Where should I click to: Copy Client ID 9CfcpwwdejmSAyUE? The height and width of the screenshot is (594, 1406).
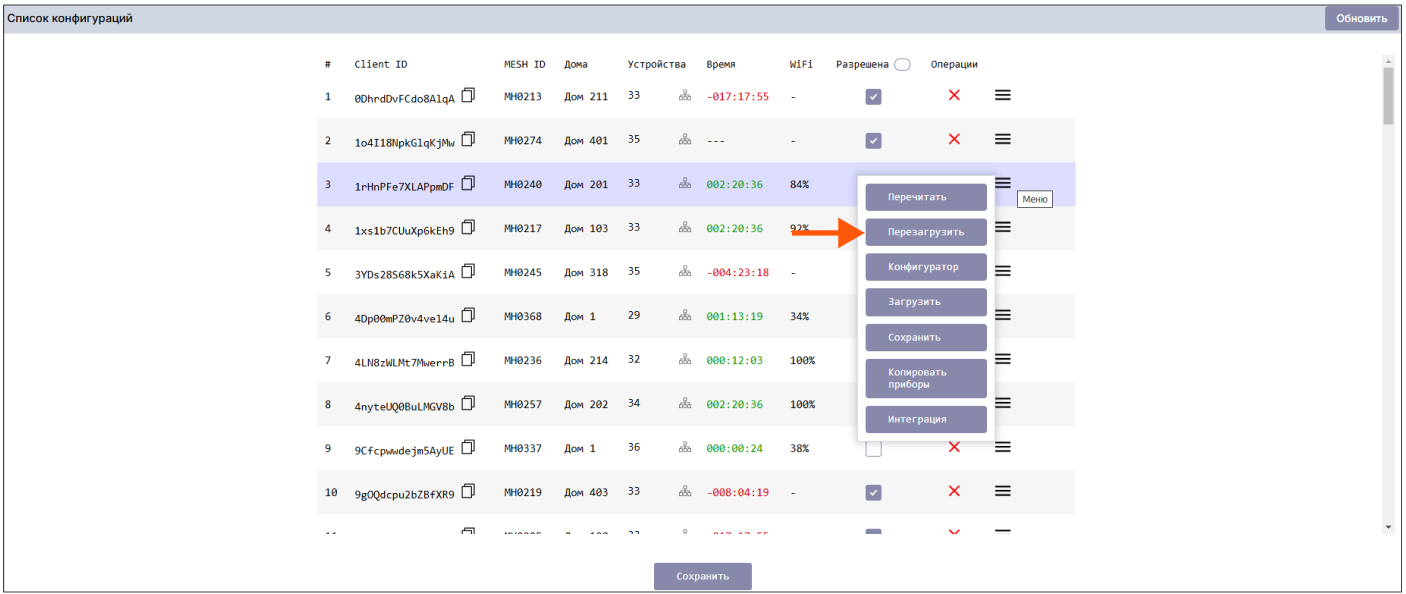468,447
